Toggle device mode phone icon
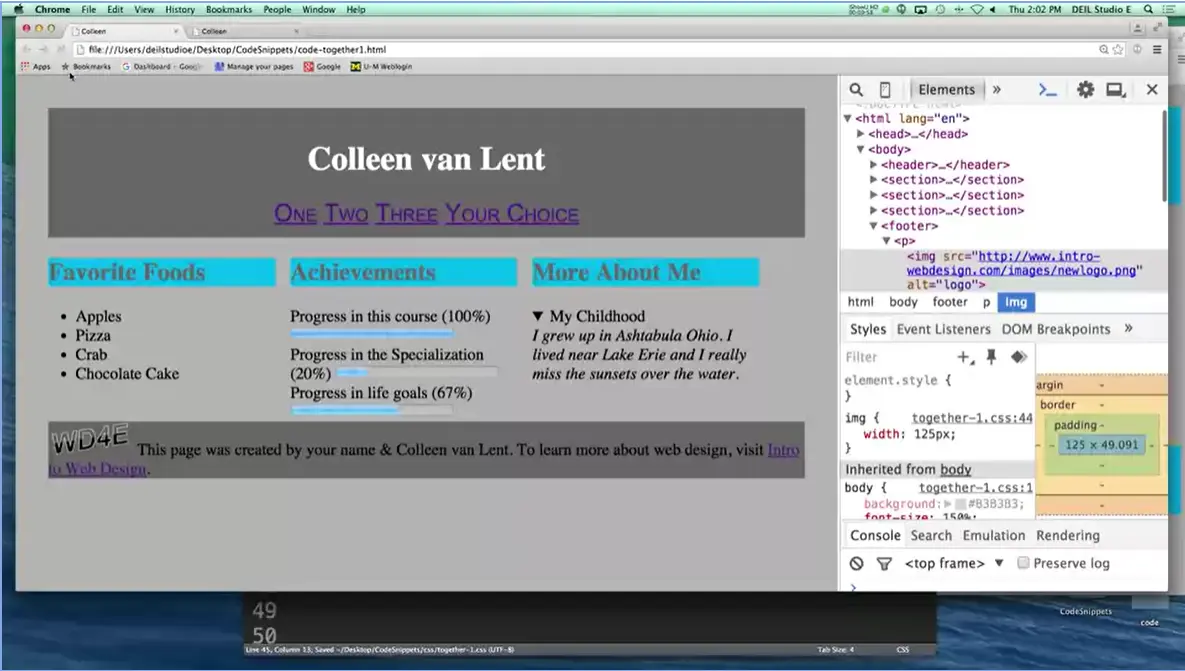Image resolution: width=1185 pixels, height=671 pixels. [885, 90]
